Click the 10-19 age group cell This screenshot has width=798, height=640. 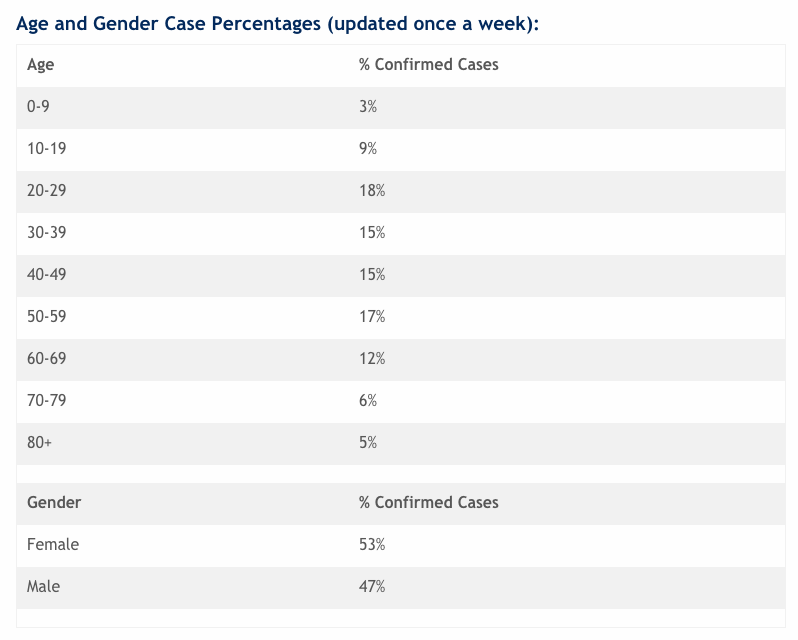coord(47,149)
